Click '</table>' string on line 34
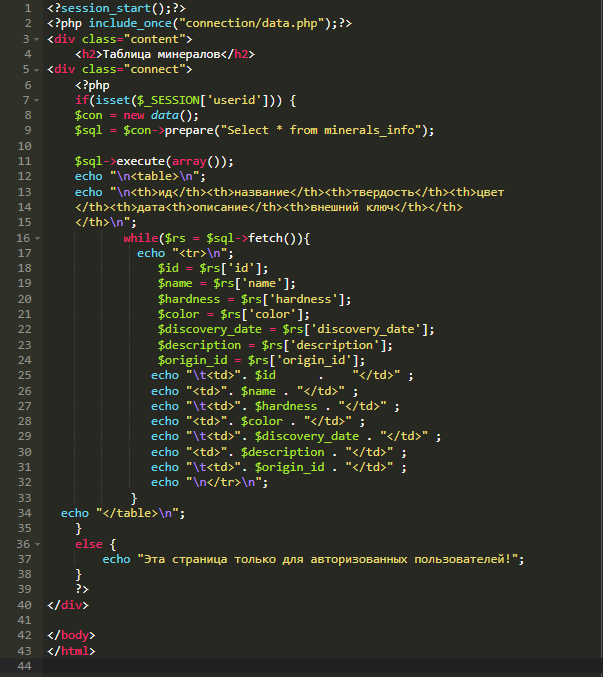Image resolution: width=603 pixels, height=677 pixels. tap(130, 513)
